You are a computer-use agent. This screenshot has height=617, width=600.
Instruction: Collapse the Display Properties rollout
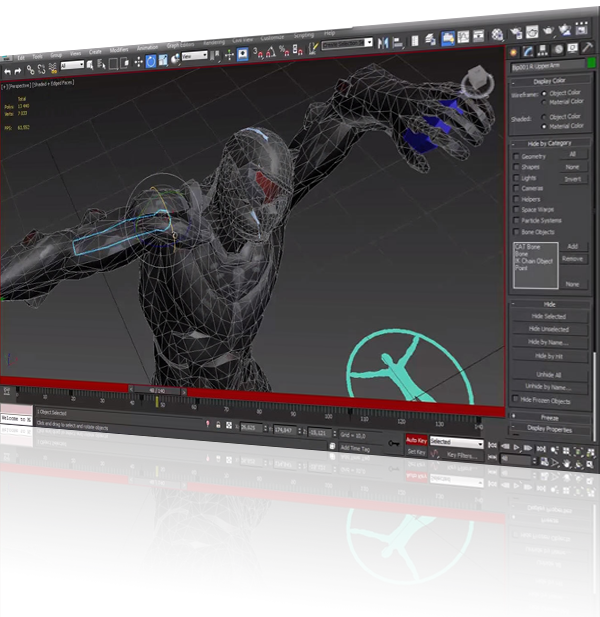[550, 429]
